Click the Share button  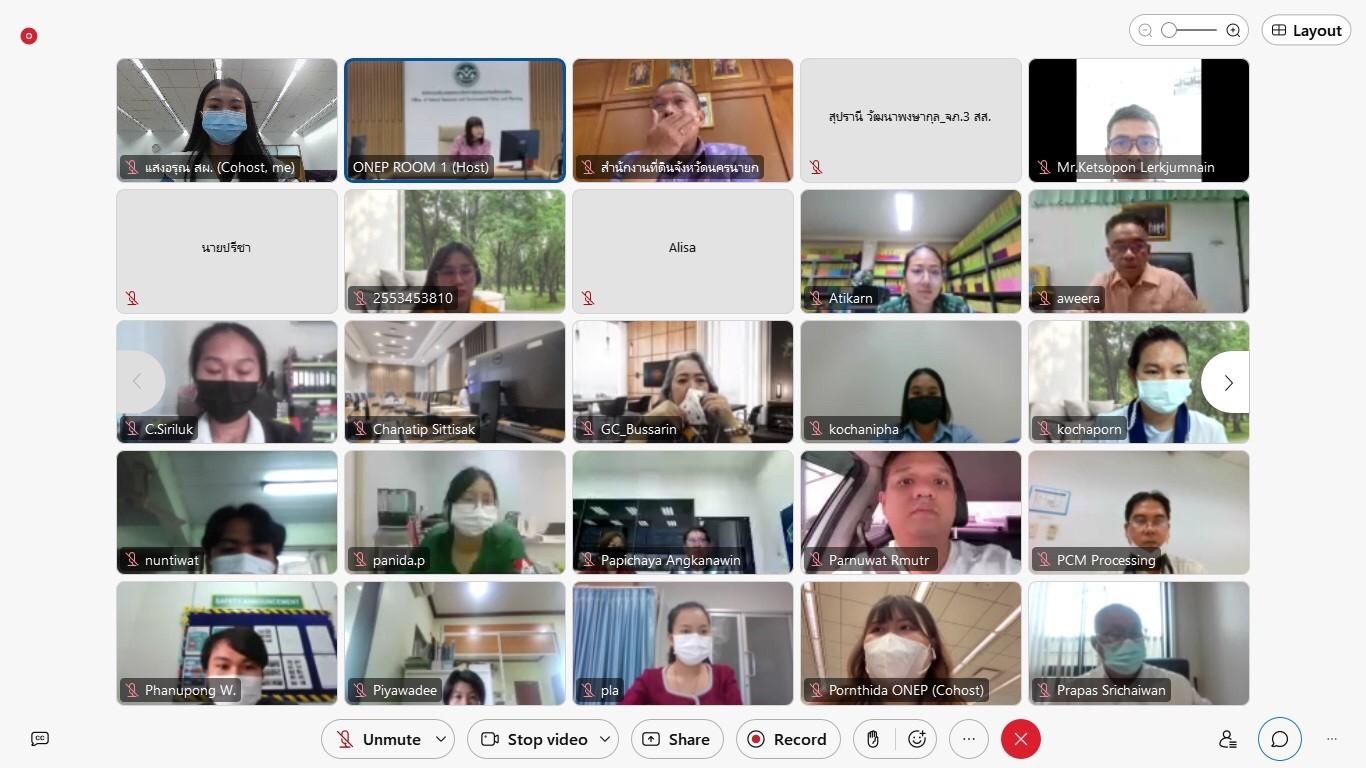tap(677, 739)
